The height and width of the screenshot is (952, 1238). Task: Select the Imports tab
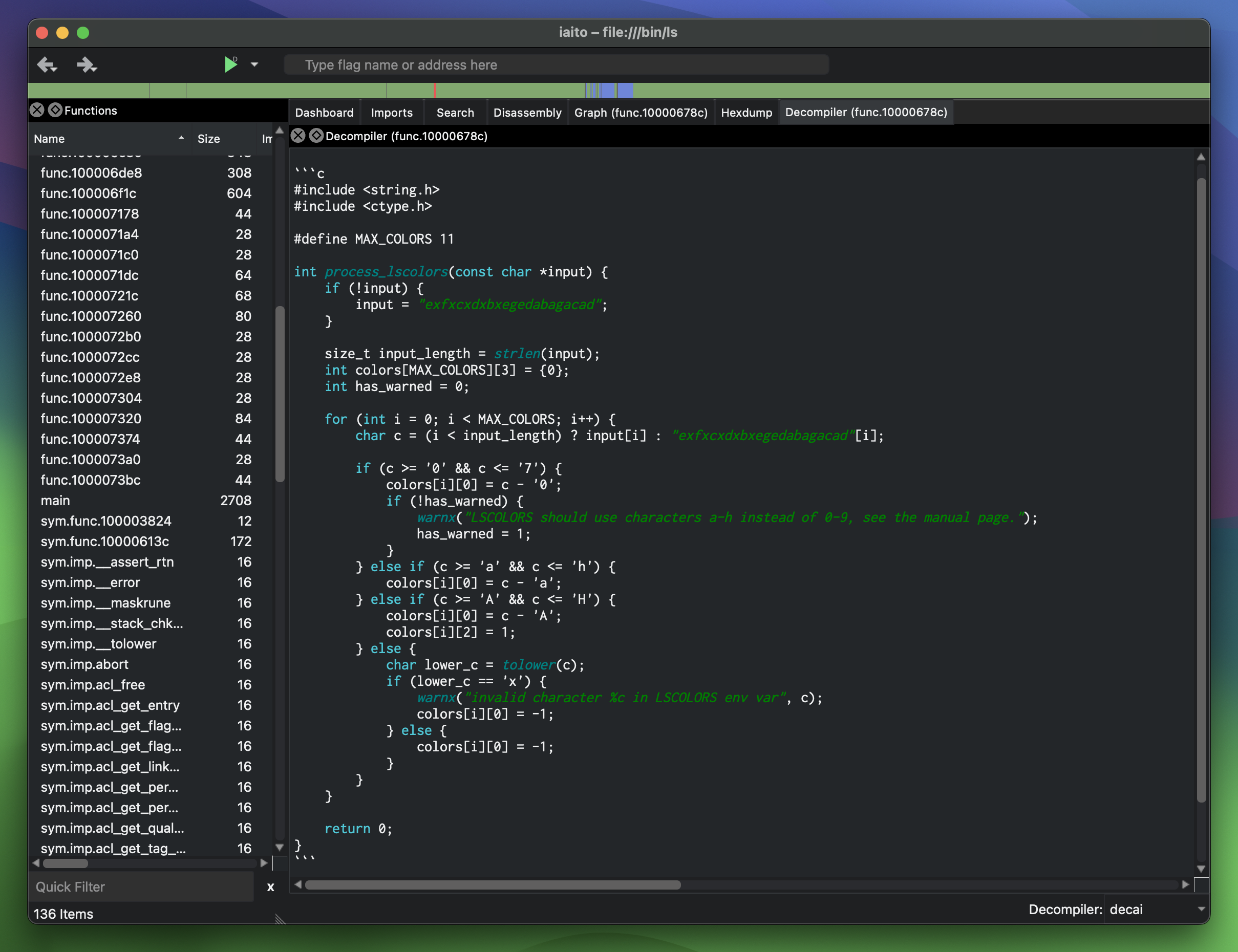tap(392, 112)
